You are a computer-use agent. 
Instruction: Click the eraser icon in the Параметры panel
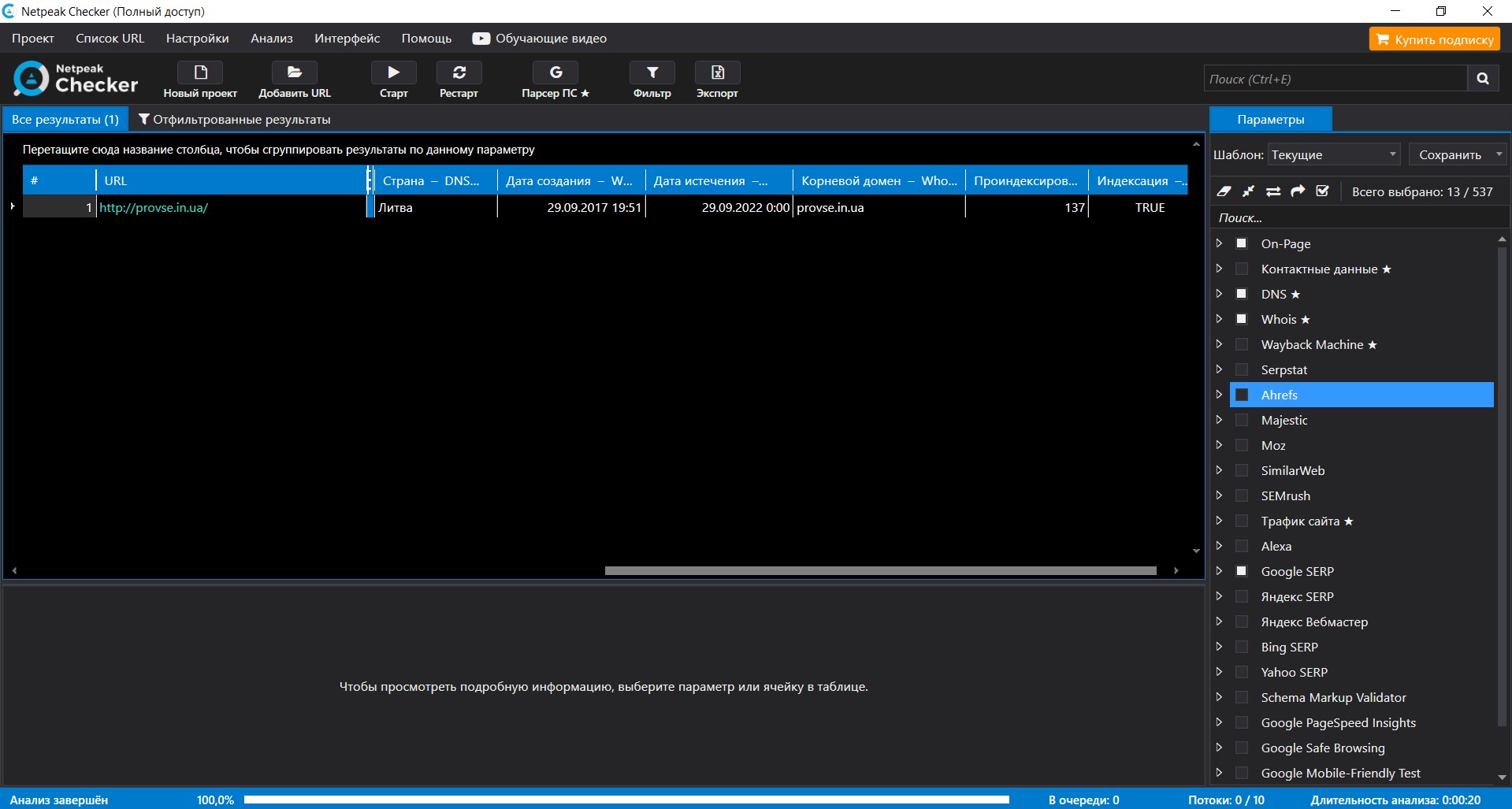click(1224, 191)
